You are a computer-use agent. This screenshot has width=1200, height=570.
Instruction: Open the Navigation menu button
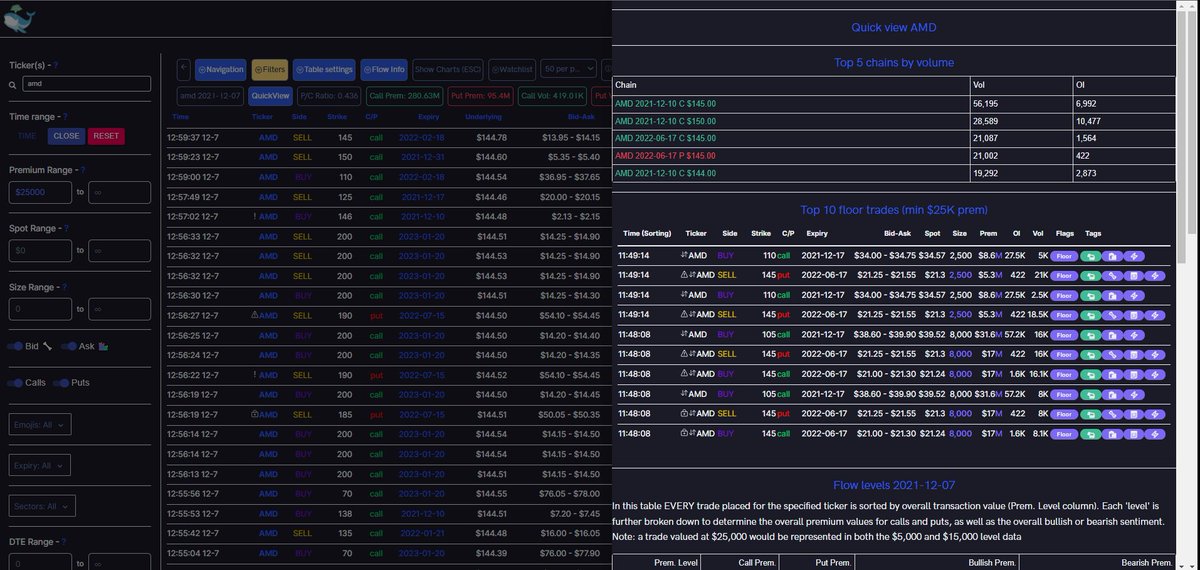point(220,69)
